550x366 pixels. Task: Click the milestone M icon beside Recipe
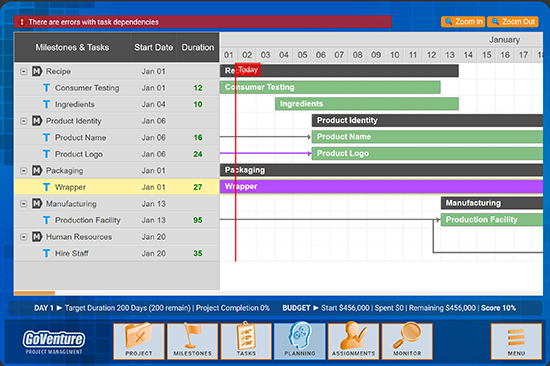pos(37,71)
